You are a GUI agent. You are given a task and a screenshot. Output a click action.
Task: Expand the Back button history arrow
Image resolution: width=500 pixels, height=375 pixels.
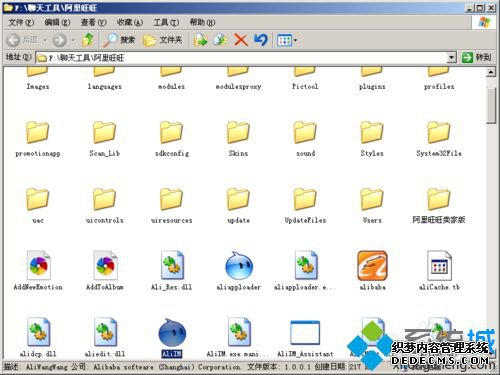45,40
